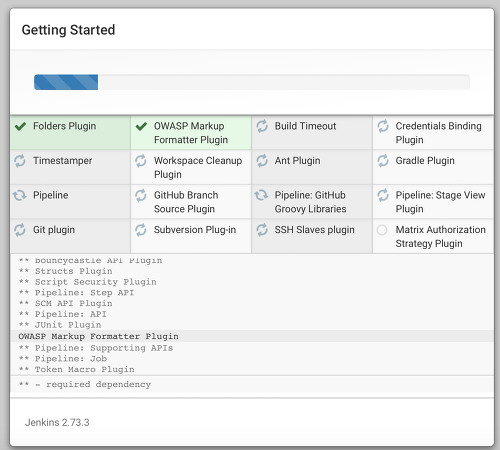This screenshot has height=450, width=500.
Task: Click the installation progress bar
Action: [252, 82]
